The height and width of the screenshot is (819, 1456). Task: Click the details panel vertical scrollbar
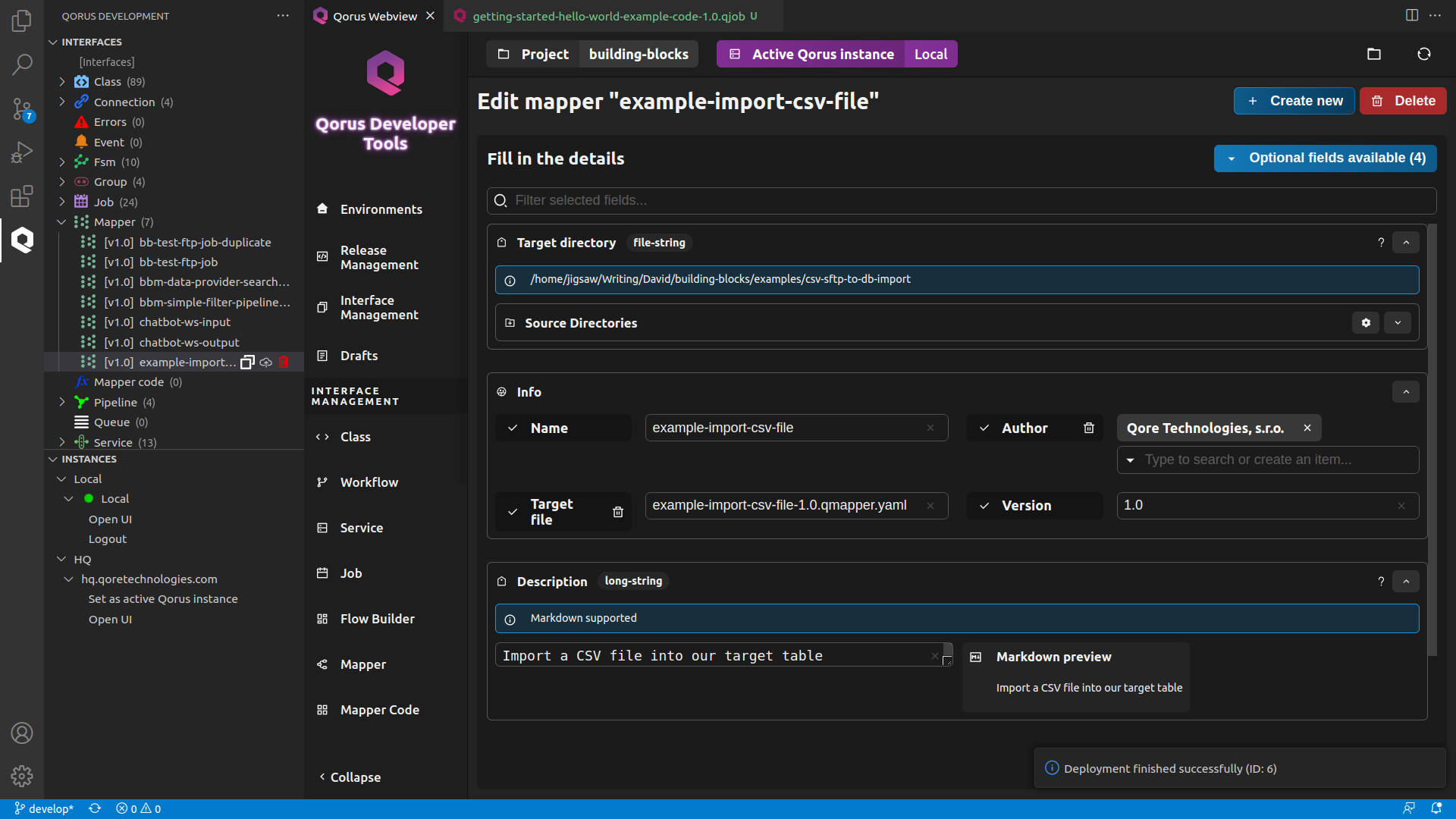[x=1432, y=440]
